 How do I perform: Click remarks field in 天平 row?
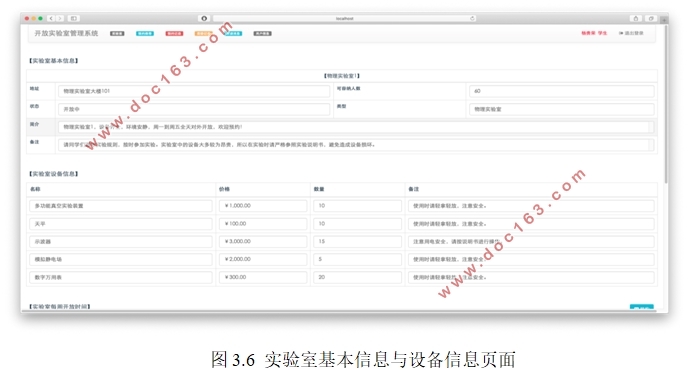tap(531, 224)
